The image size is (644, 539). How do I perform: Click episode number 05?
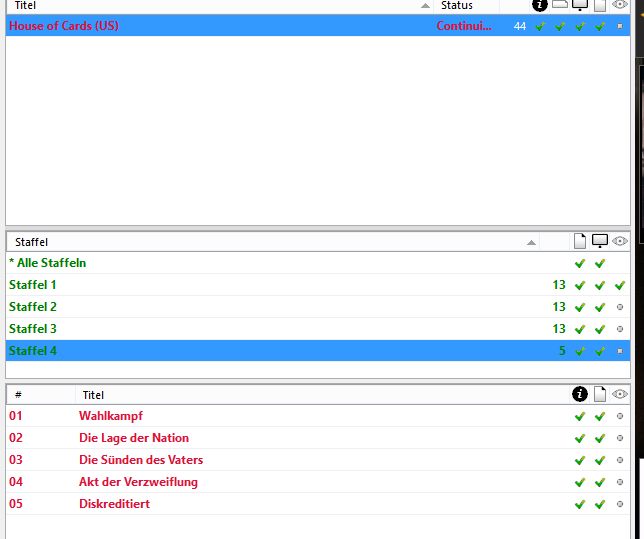pos(16,504)
